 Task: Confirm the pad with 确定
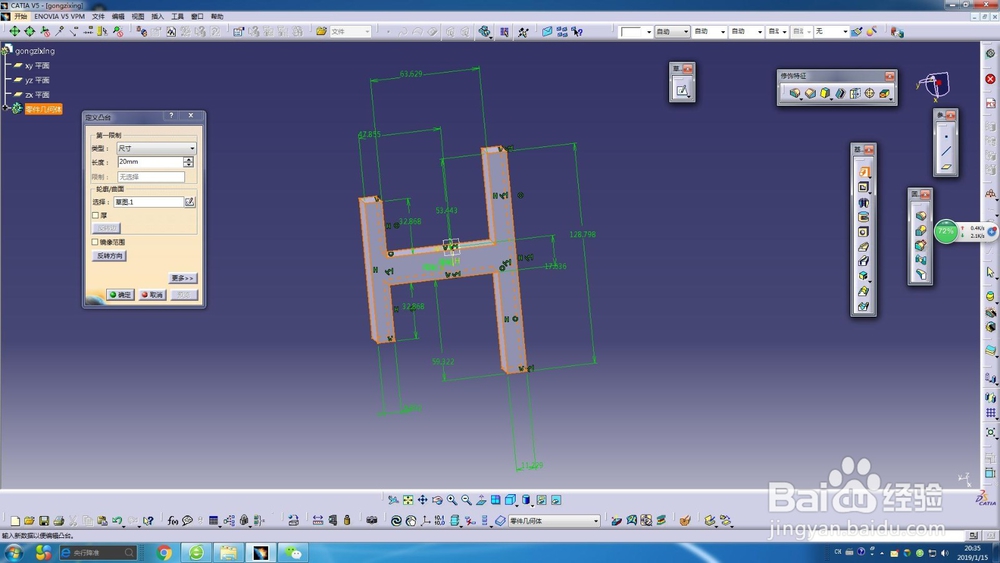click(120, 295)
